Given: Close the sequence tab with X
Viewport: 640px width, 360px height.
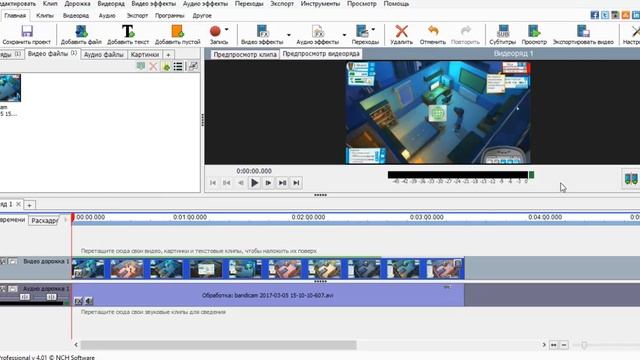Looking at the screenshot, I should [x=18, y=204].
